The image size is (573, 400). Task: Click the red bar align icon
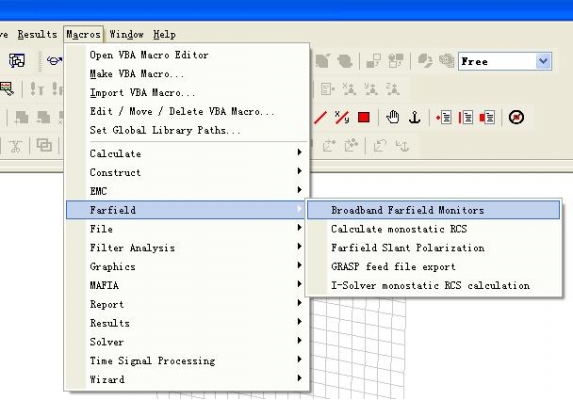(x=465, y=117)
